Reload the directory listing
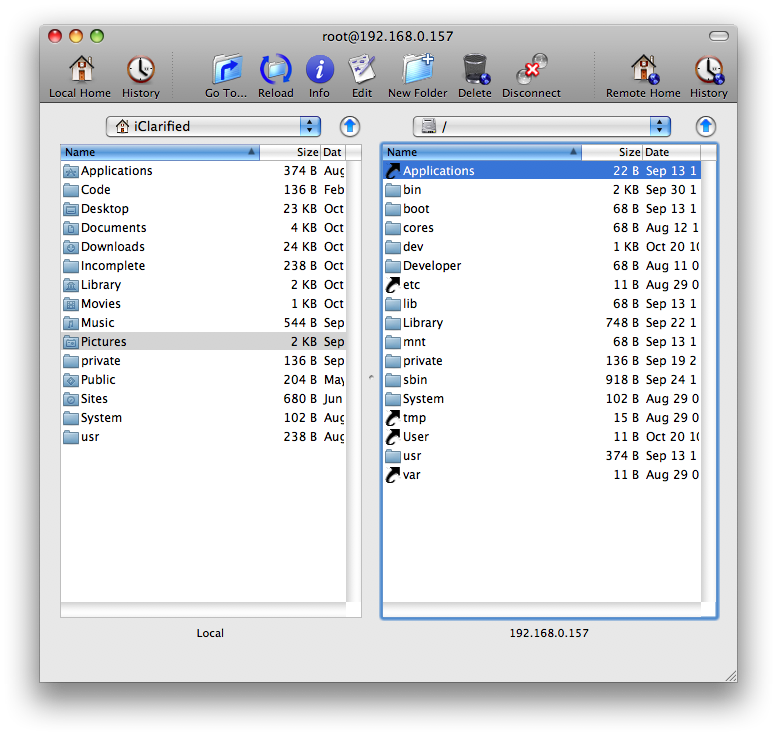Image resolution: width=777 pixels, height=737 pixels. 275,70
